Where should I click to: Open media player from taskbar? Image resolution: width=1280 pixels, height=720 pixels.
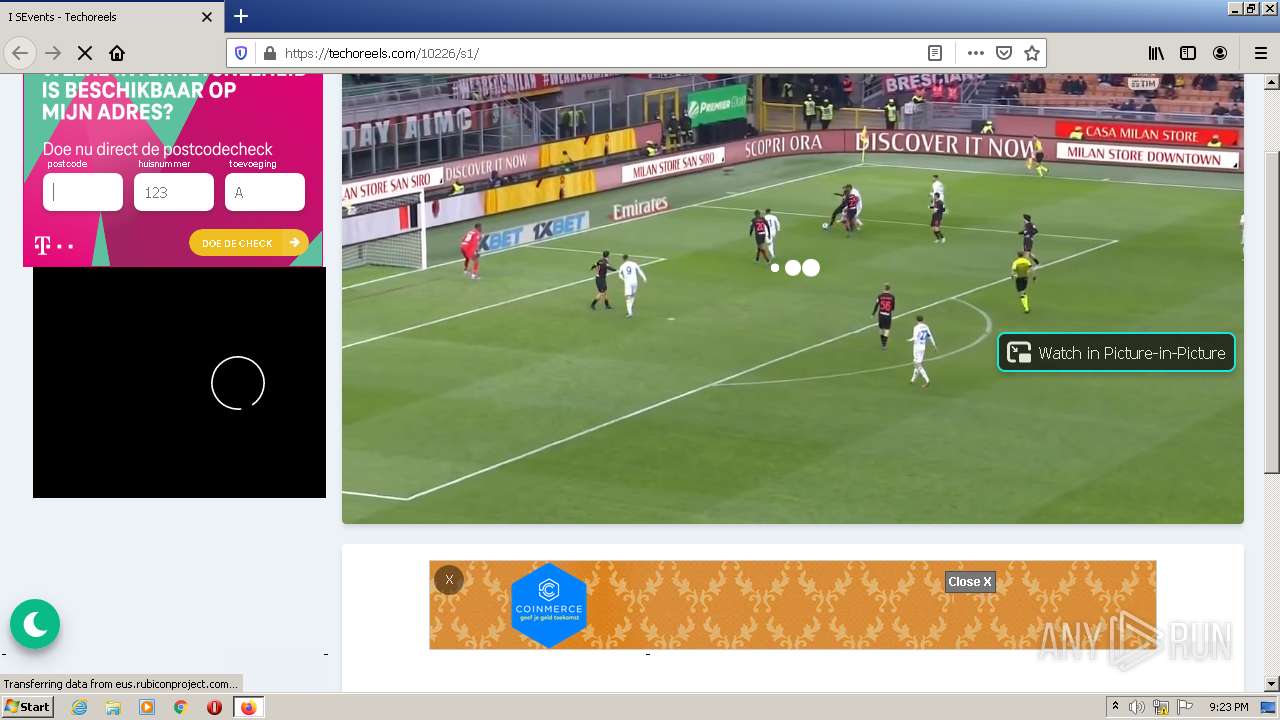[147, 707]
